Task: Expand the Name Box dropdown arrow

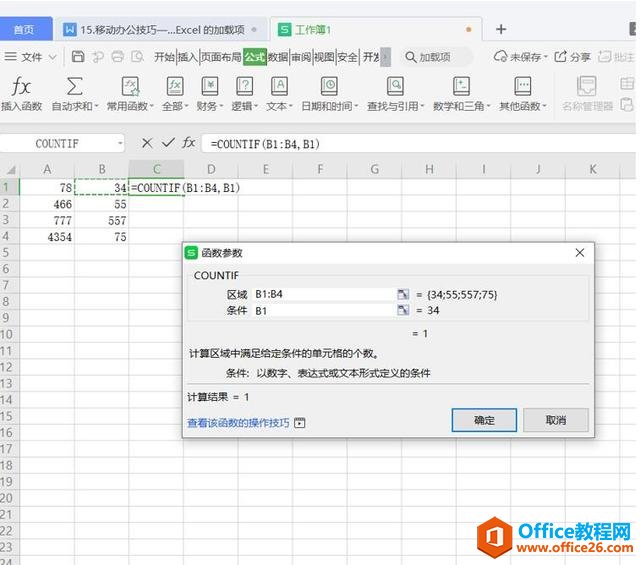Action: coord(120,143)
